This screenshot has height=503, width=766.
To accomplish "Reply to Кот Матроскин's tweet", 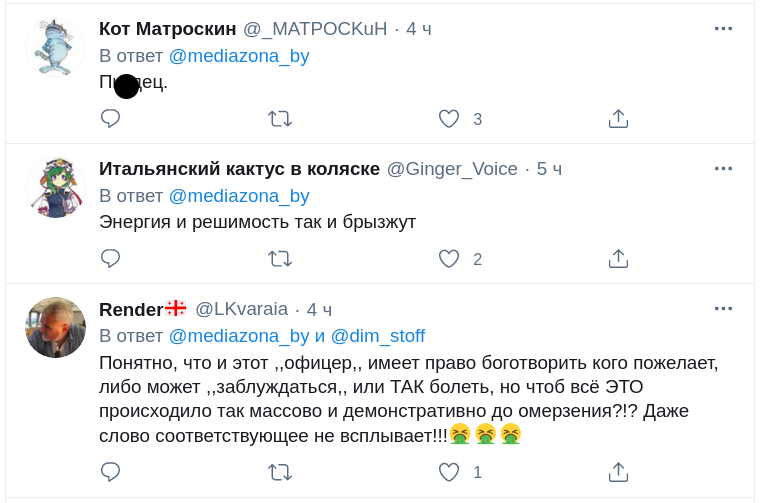I will pyautogui.click(x=111, y=119).
